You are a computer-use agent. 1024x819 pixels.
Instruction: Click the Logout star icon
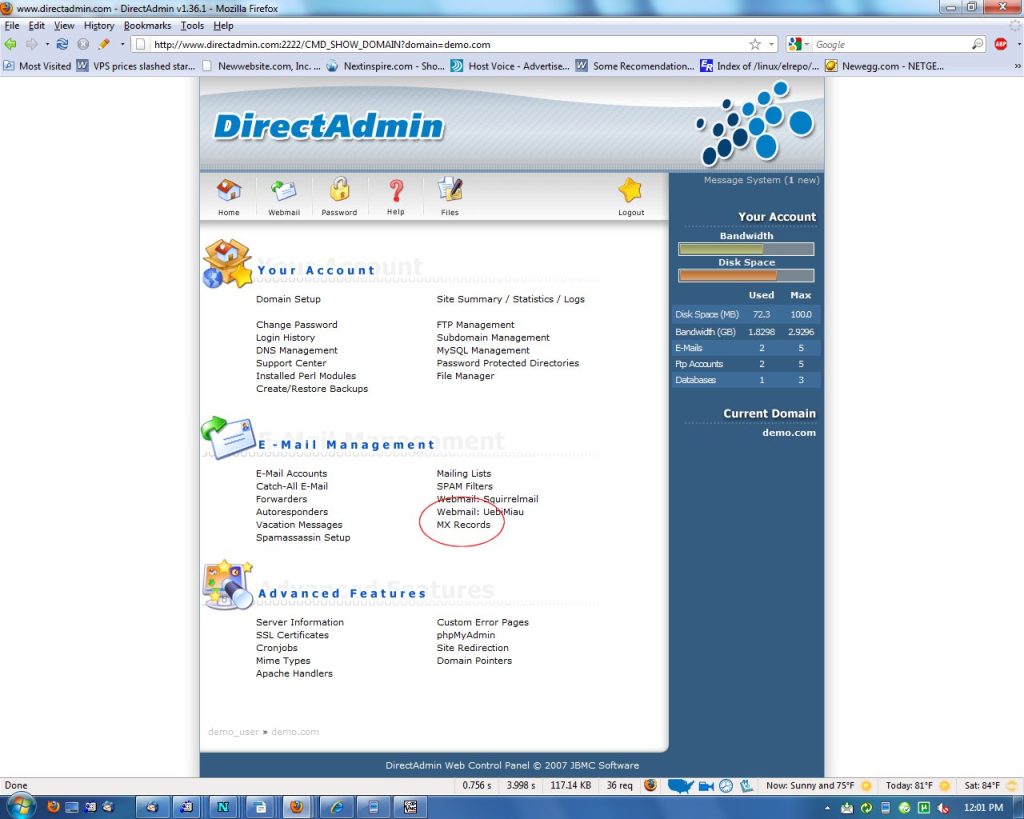click(630, 191)
